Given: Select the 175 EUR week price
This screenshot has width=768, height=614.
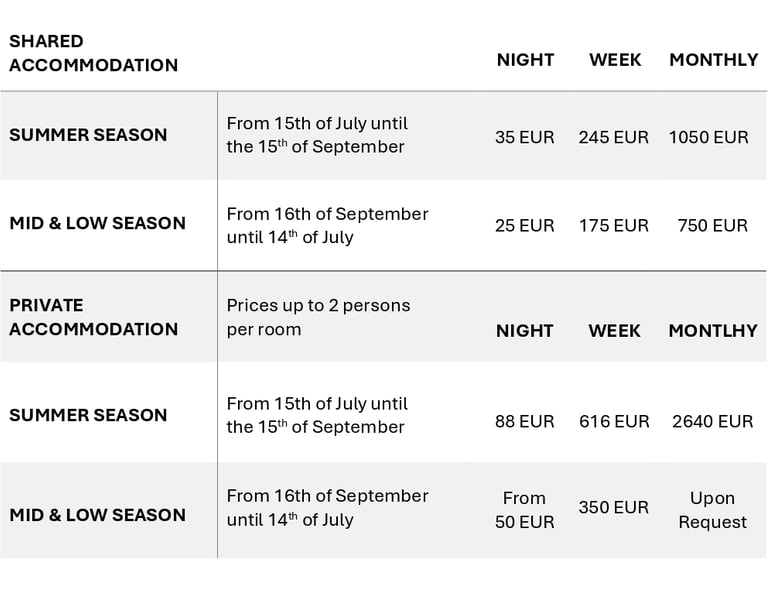Looking at the screenshot, I should (613, 225).
